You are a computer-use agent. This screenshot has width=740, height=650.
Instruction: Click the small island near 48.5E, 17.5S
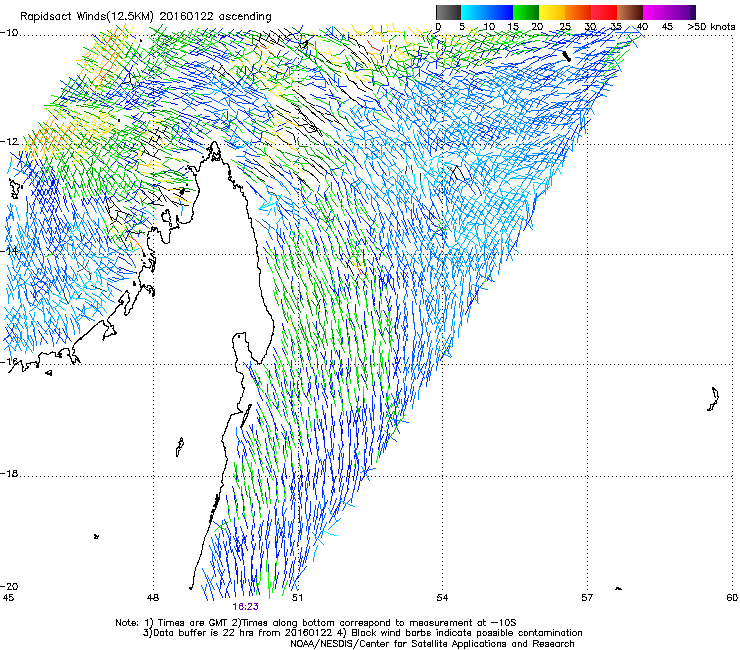[x=179, y=447]
